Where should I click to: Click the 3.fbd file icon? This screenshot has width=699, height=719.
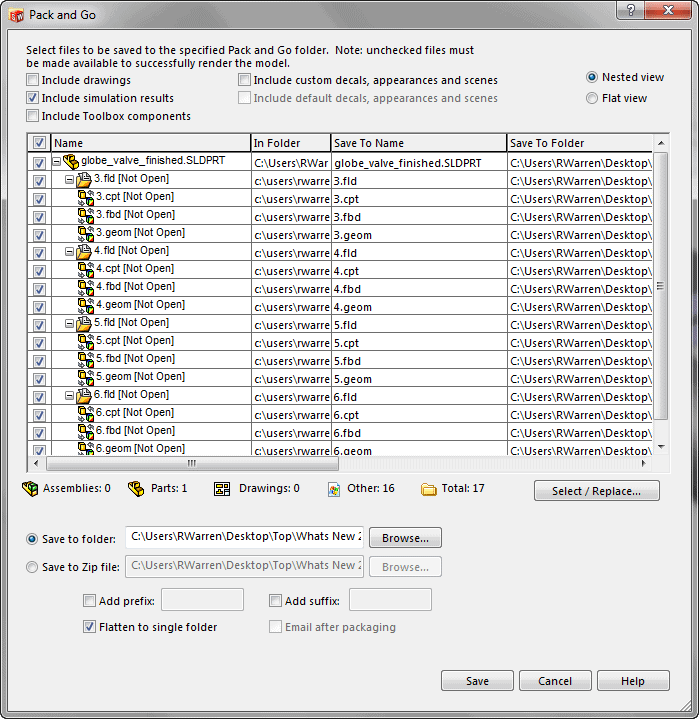tap(86, 215)
